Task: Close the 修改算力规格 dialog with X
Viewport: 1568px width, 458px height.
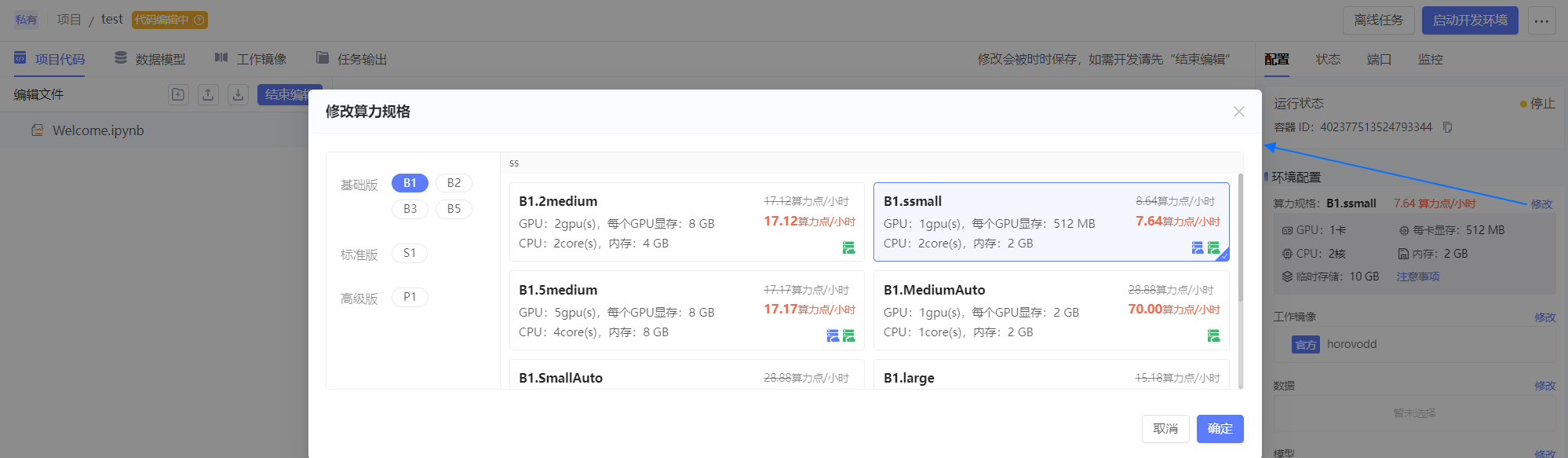Action: (x=1238, y=112)
